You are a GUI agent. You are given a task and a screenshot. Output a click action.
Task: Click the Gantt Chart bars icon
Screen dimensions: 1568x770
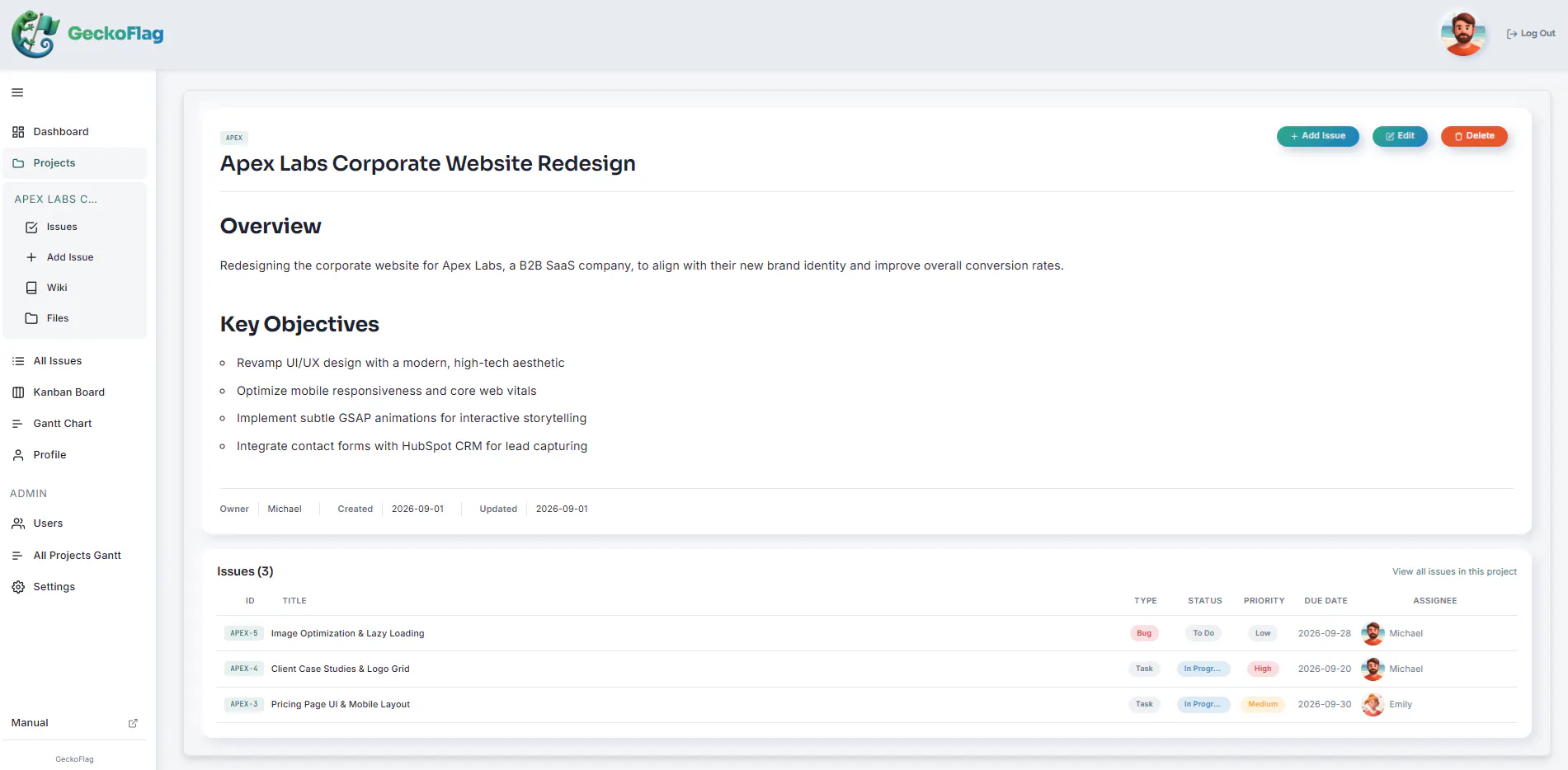coord(18,424)
